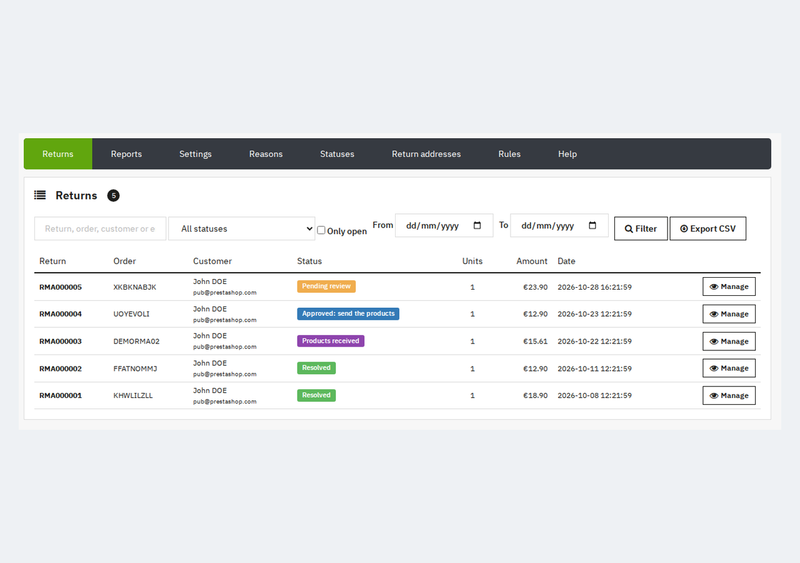Click the Export CSV button

(x=708, y=229)
